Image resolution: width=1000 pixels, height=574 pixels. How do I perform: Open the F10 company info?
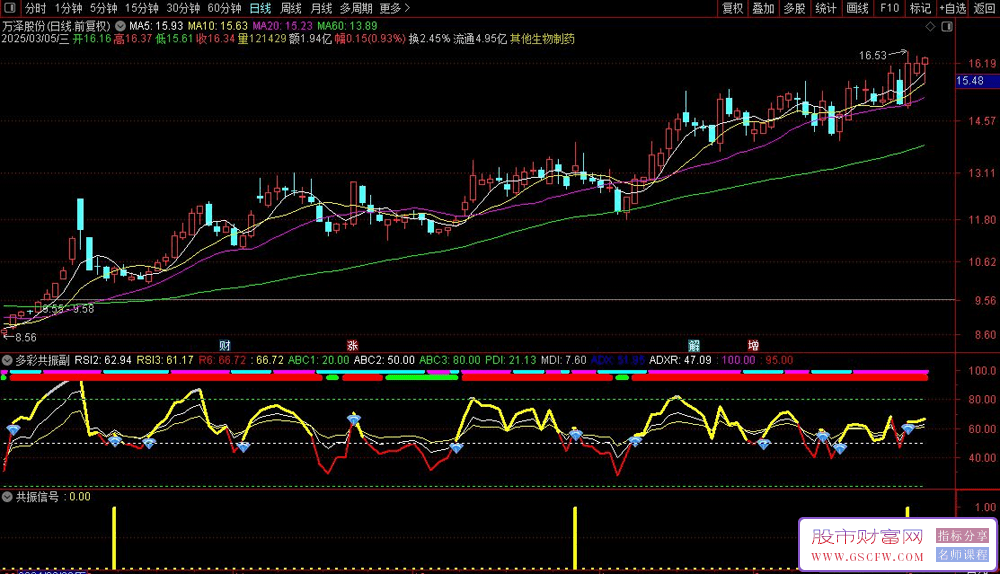click(x=888, y=8)
